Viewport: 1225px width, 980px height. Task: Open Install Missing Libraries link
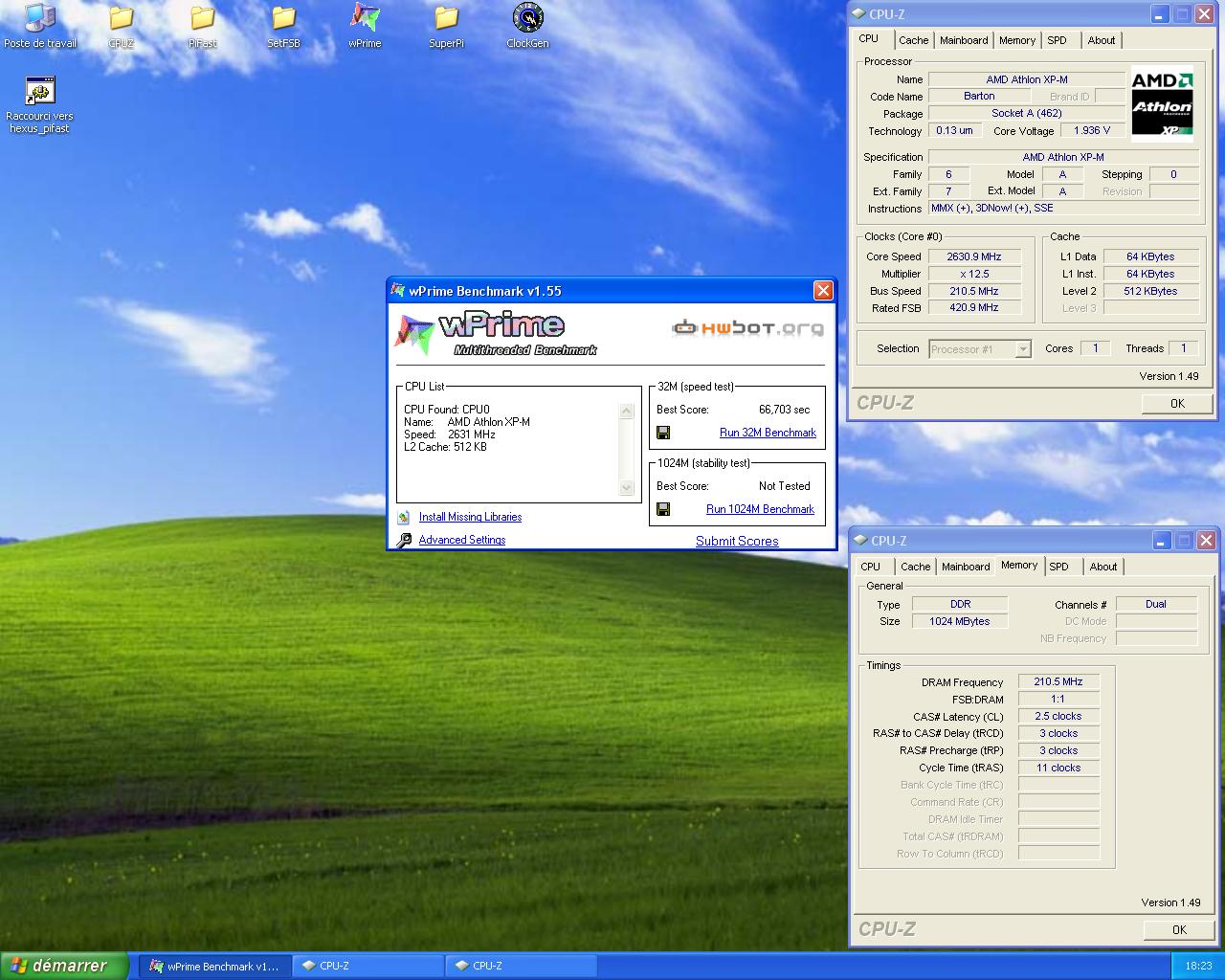(x=470, y=517)
